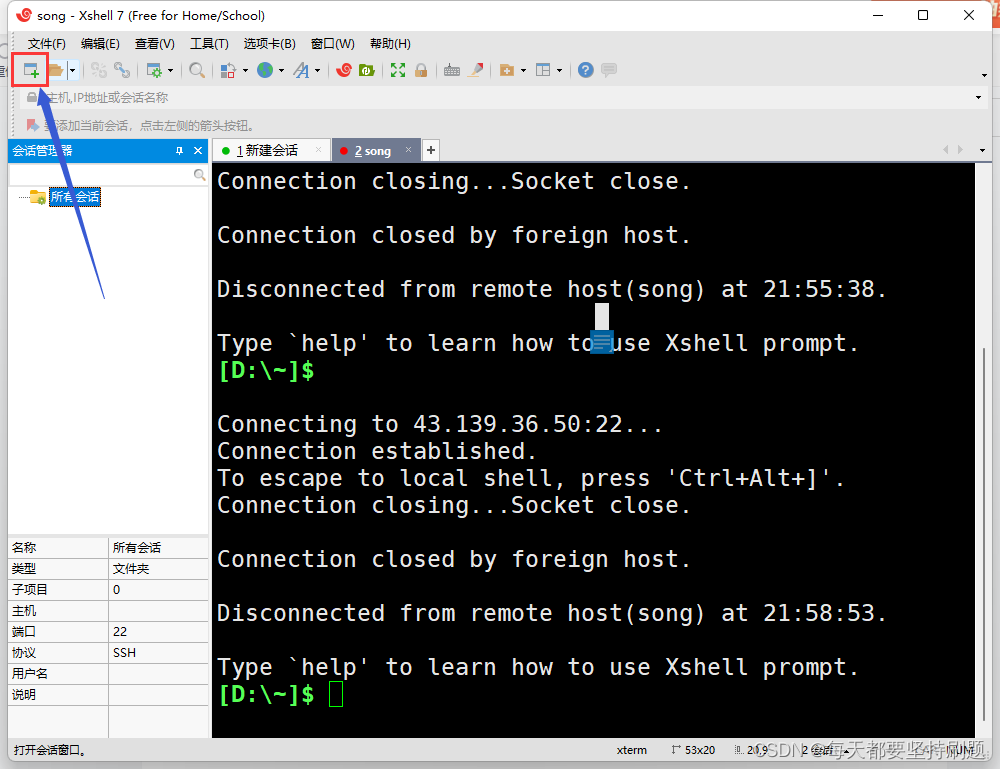Screen dimensions: 1000x769
Task: Click the xterm status bar entry
Action: 631,750
